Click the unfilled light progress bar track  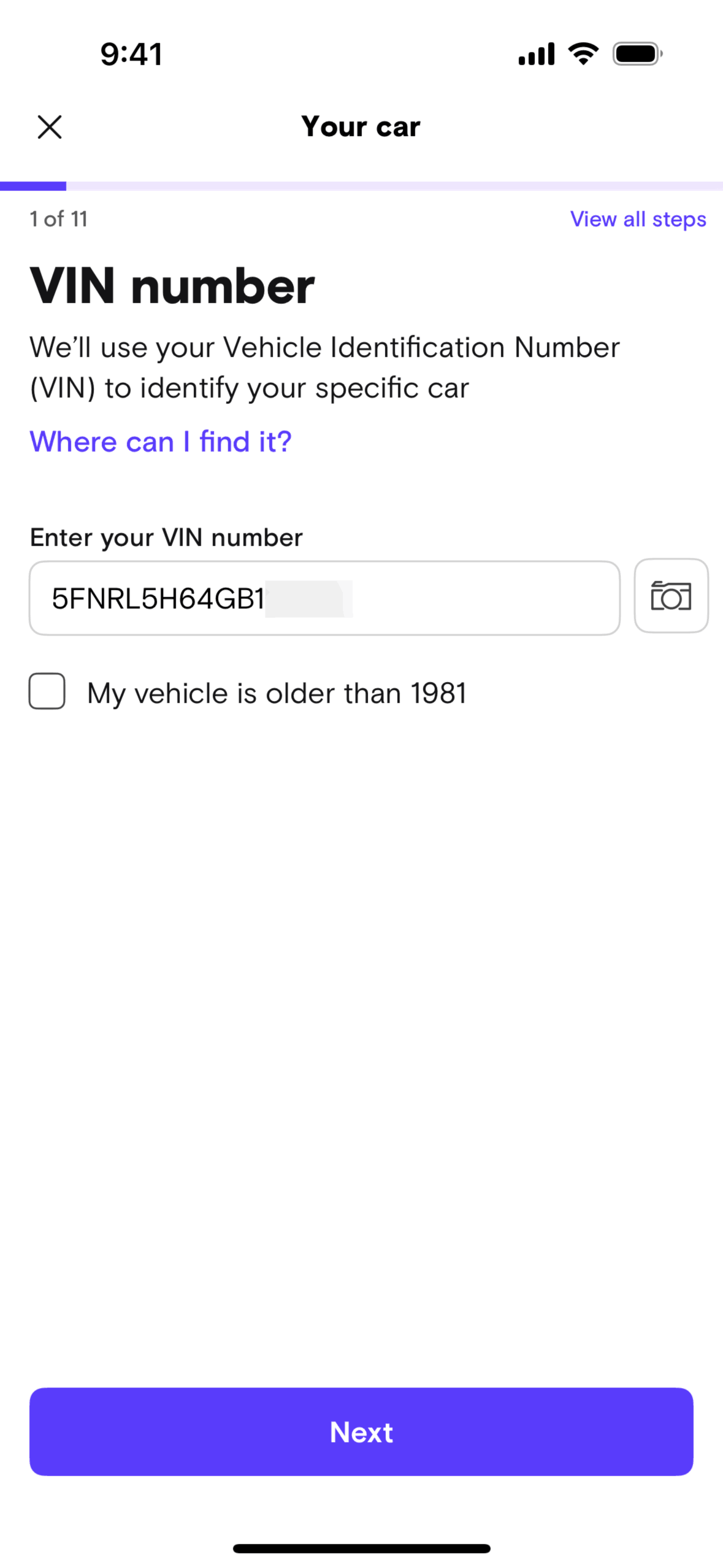[394, 186]
